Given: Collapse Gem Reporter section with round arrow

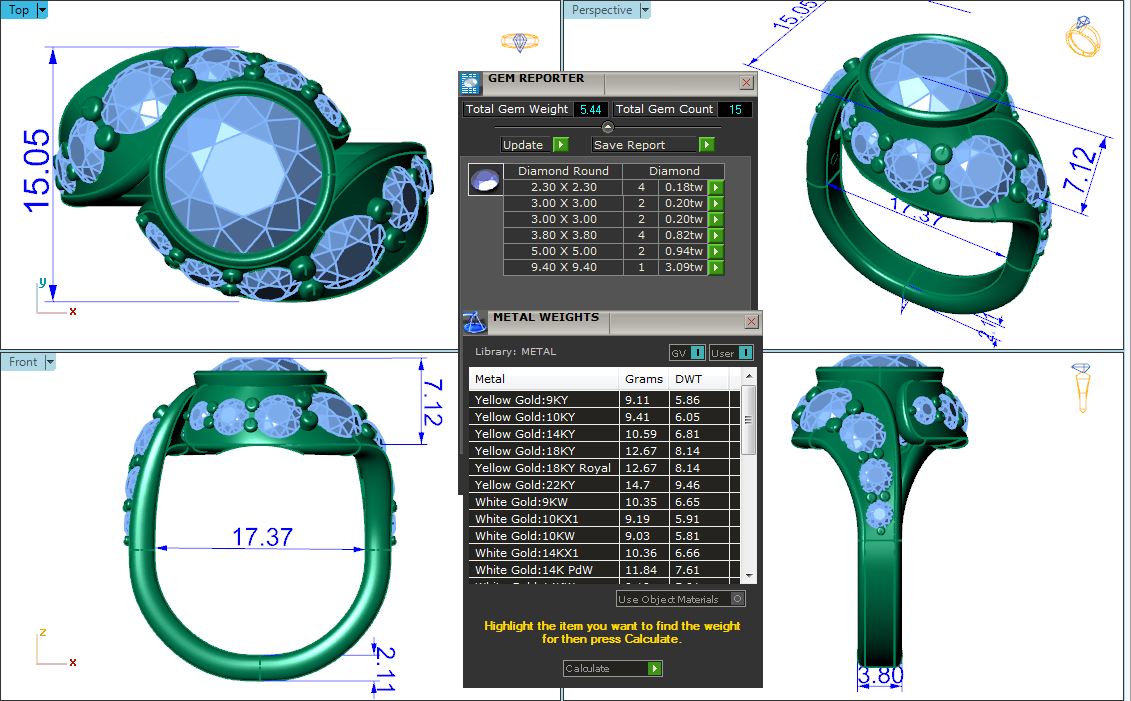Looking at the screenshot, I should [x=607, y=127].
